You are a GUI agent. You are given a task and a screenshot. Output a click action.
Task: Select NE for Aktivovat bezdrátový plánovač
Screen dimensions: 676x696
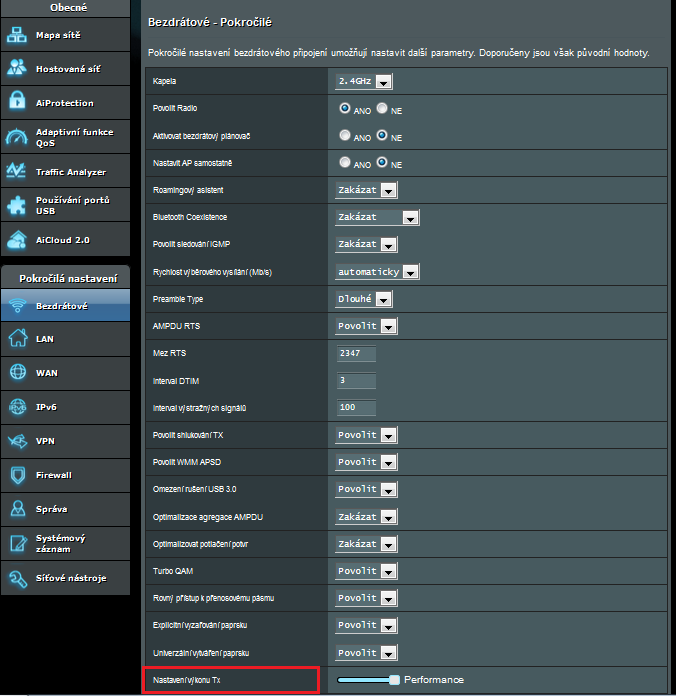pyautogui.click(x=382, y=135)
